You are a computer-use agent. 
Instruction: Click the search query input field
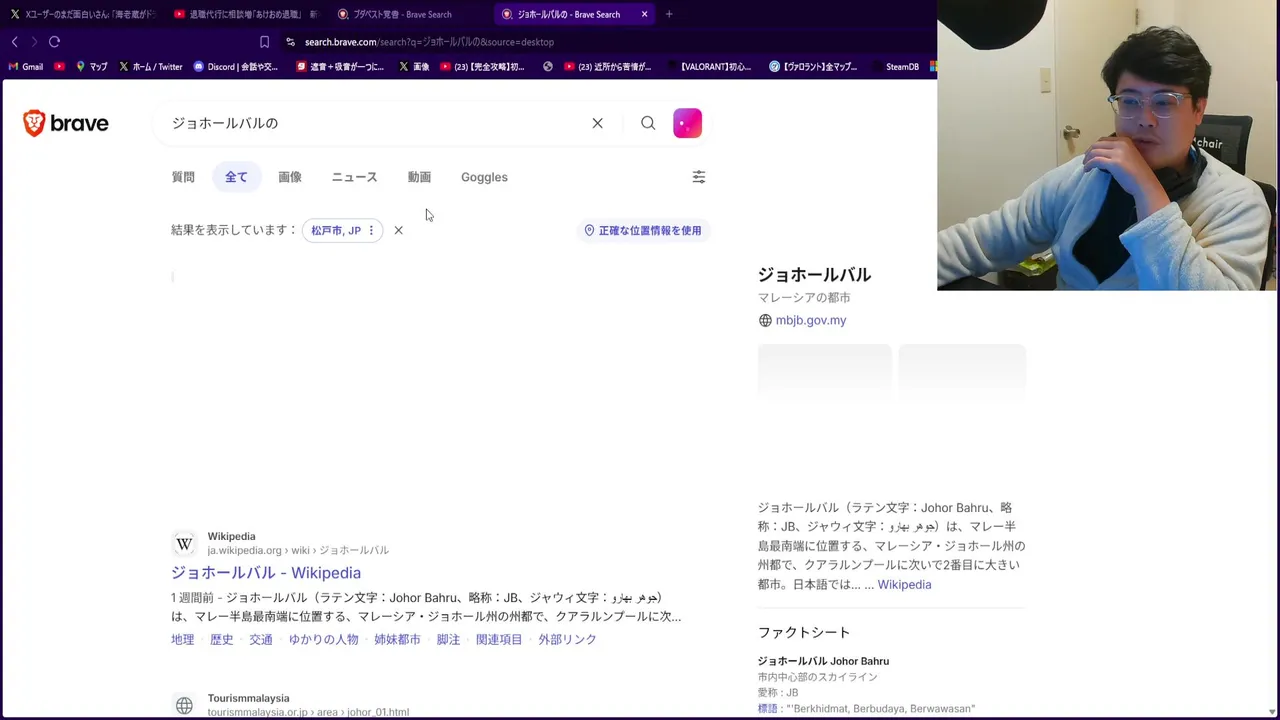coord(375,123)
